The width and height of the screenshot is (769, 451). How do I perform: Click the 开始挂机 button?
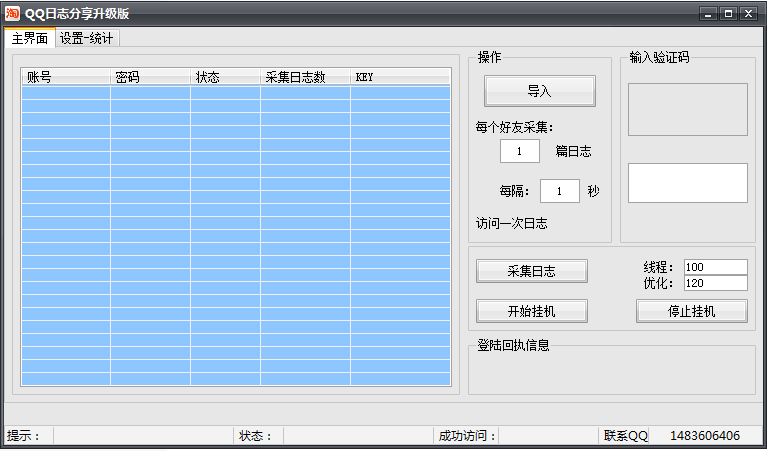tap(532, 311)
